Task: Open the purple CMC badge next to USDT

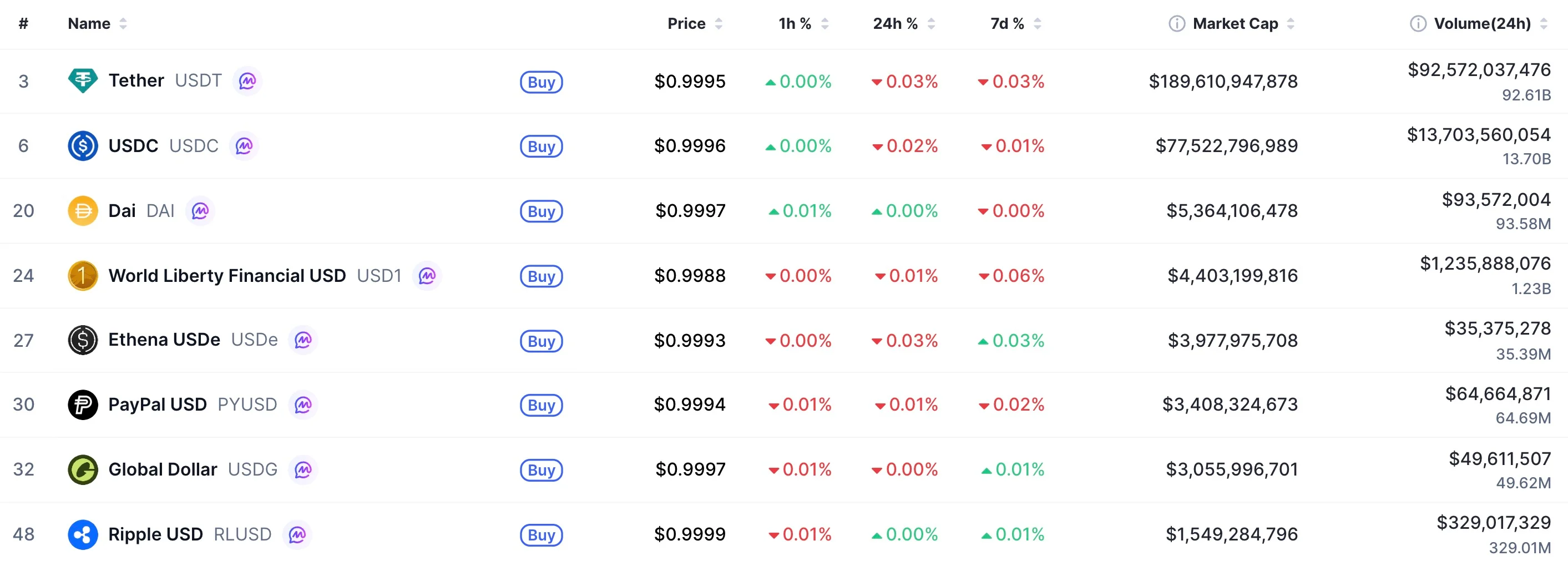Action: (247, 81)
